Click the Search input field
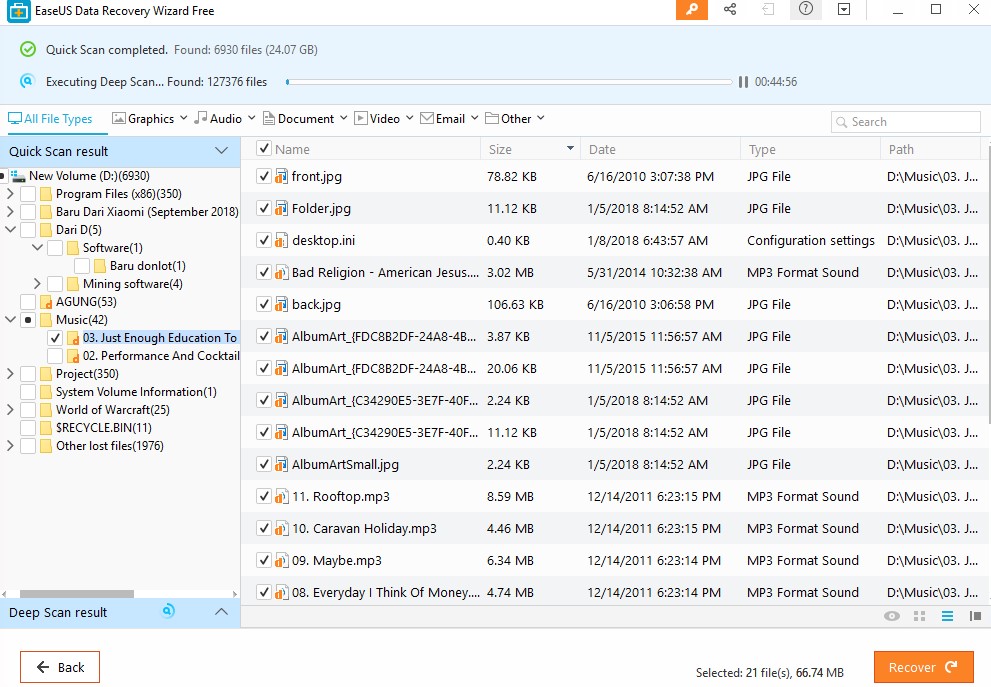The height and width of the screenshot is (687, 991). (906, 122)
